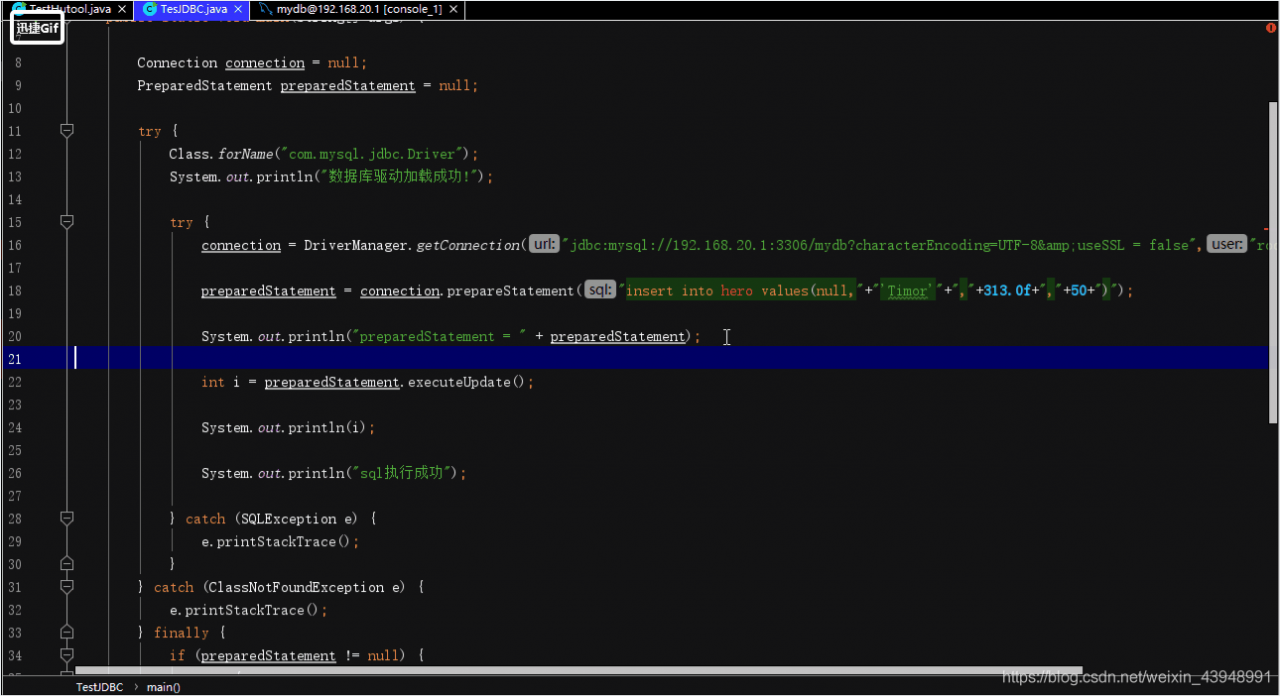Click the horizontal editor scrollbar

[578, 671]
